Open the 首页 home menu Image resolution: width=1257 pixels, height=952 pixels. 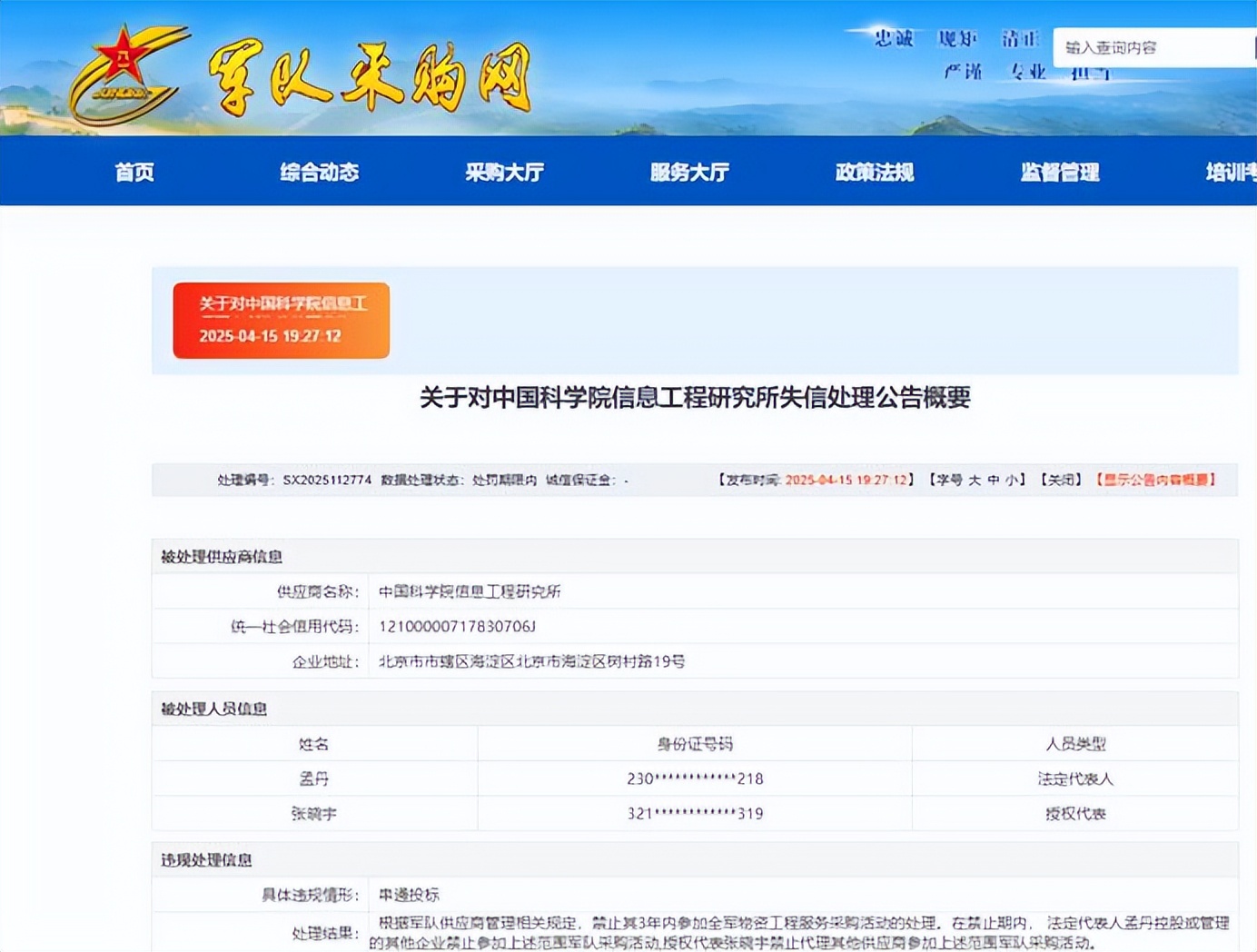(134, 172)
